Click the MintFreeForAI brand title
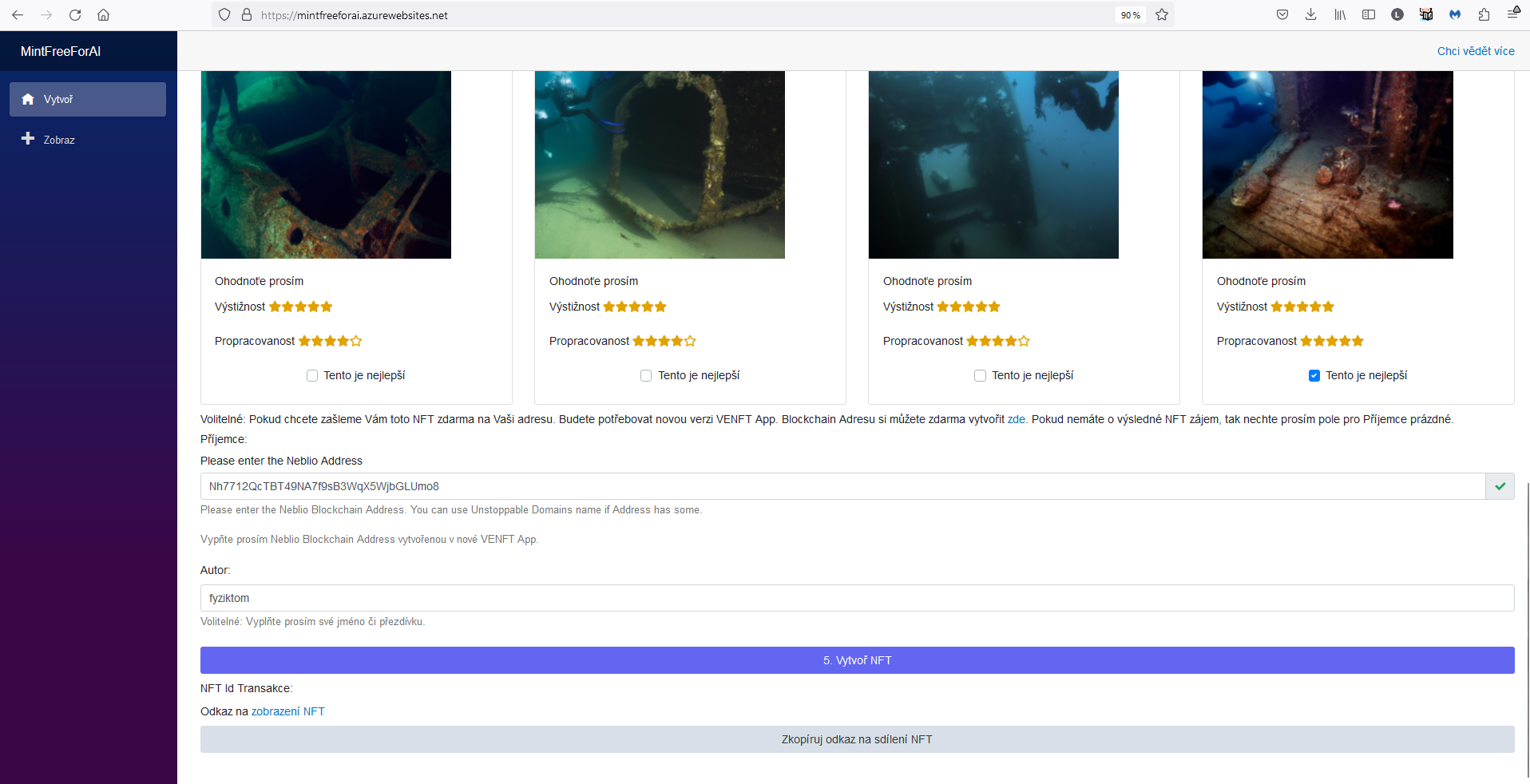1530x784 pixels. pyautogui.click(x=61, y=51)
